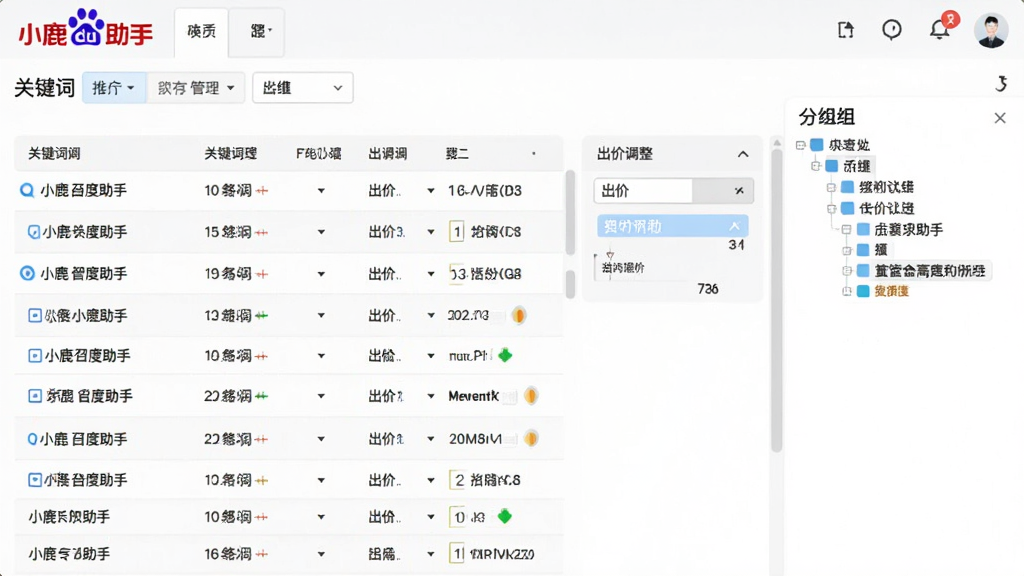Tick the blue checkbox of the top tree node
Screen dimensions: 1024x576
817,144
